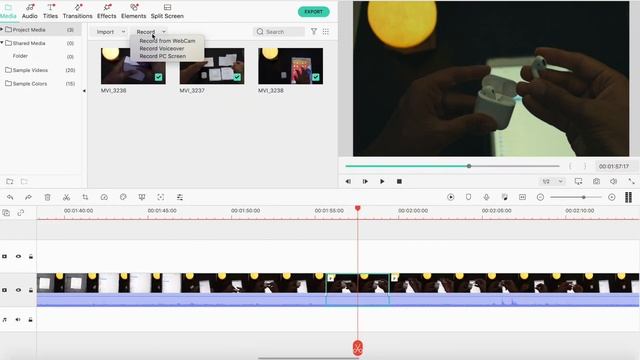Select the Folder item under Shared Media

point(20,56)
